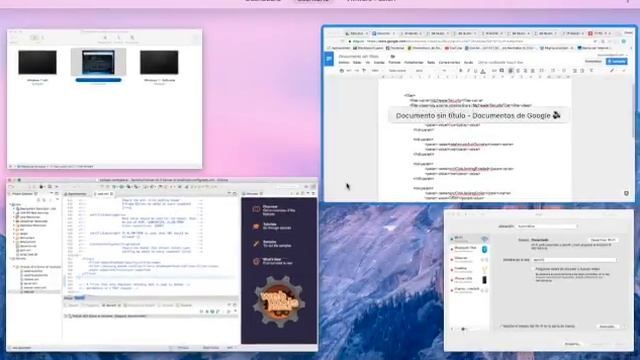
Task: Click the blue Compartir button in Docs
Action: point(616,61)
